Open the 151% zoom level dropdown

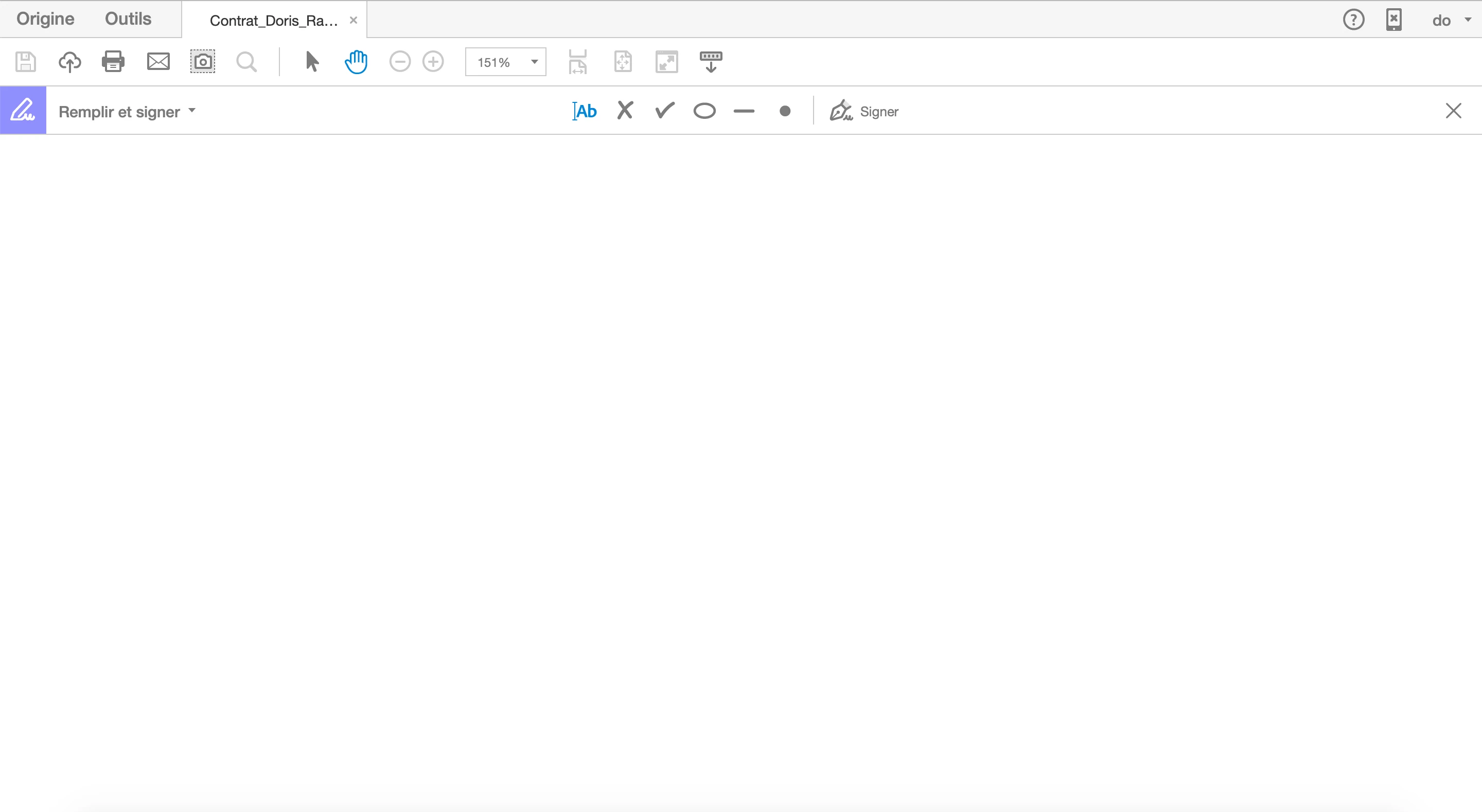534,62
